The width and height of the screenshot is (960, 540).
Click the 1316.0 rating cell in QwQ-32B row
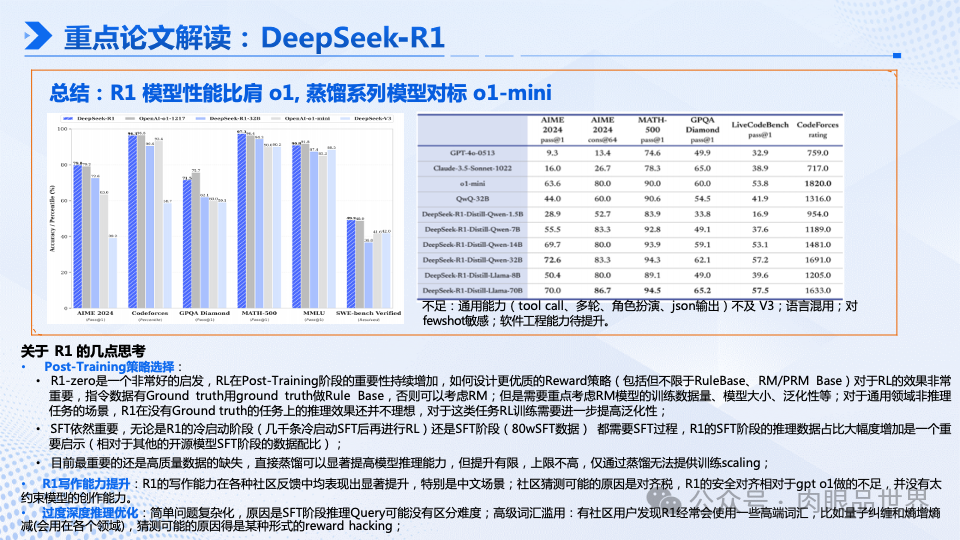coord(817,199)
